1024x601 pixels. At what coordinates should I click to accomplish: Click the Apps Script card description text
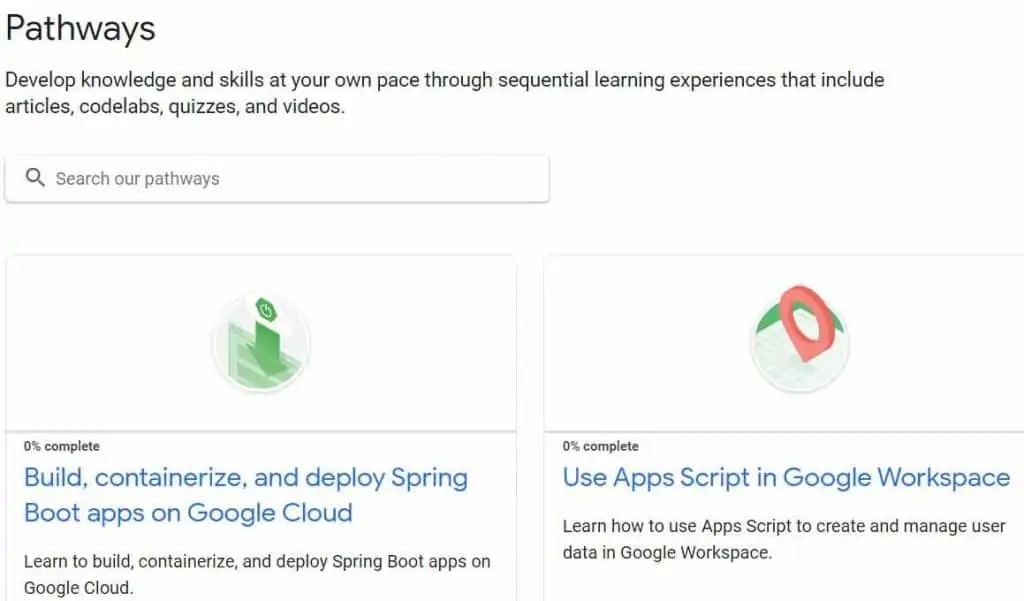tap(783, 538)
